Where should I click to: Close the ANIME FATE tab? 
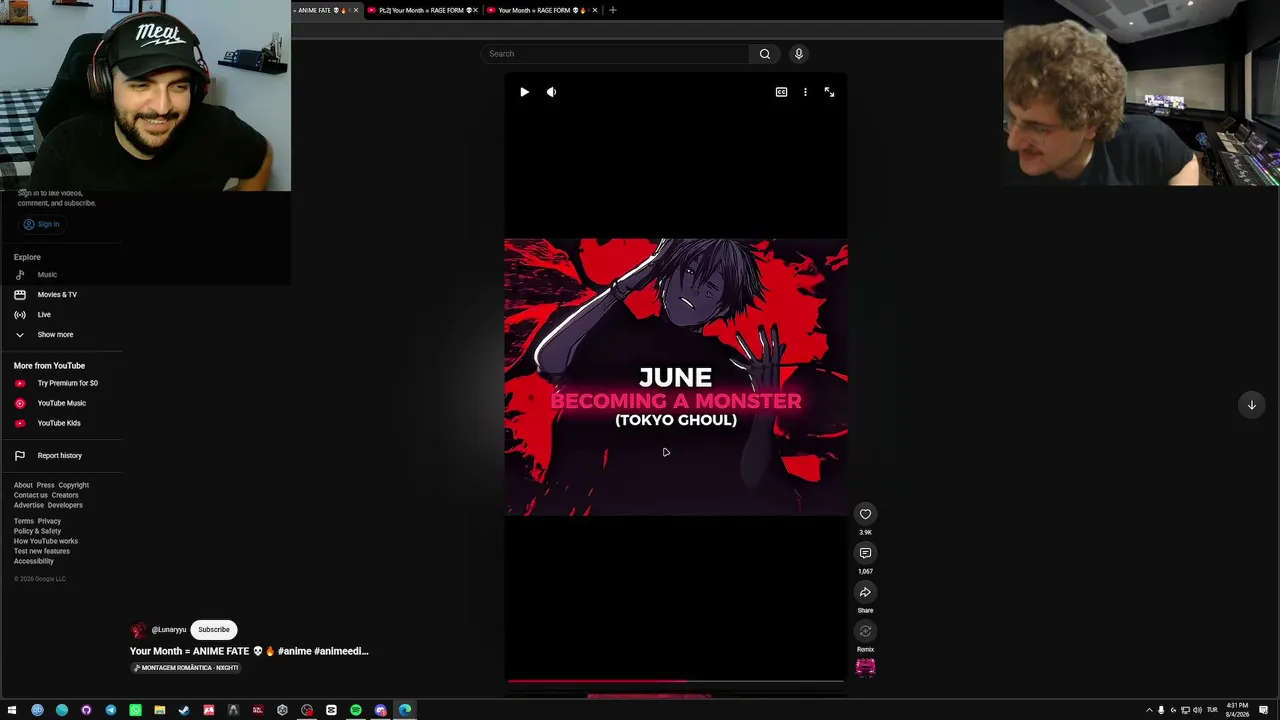coord(355,10)
